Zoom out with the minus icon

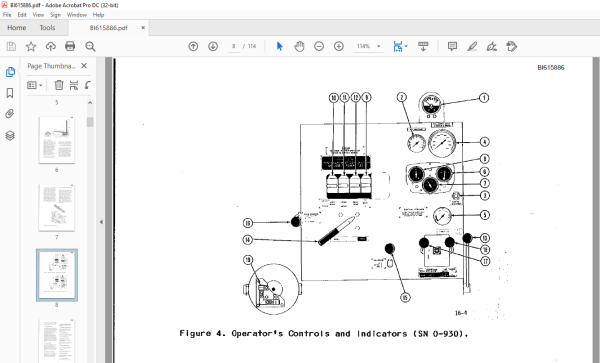319,46
